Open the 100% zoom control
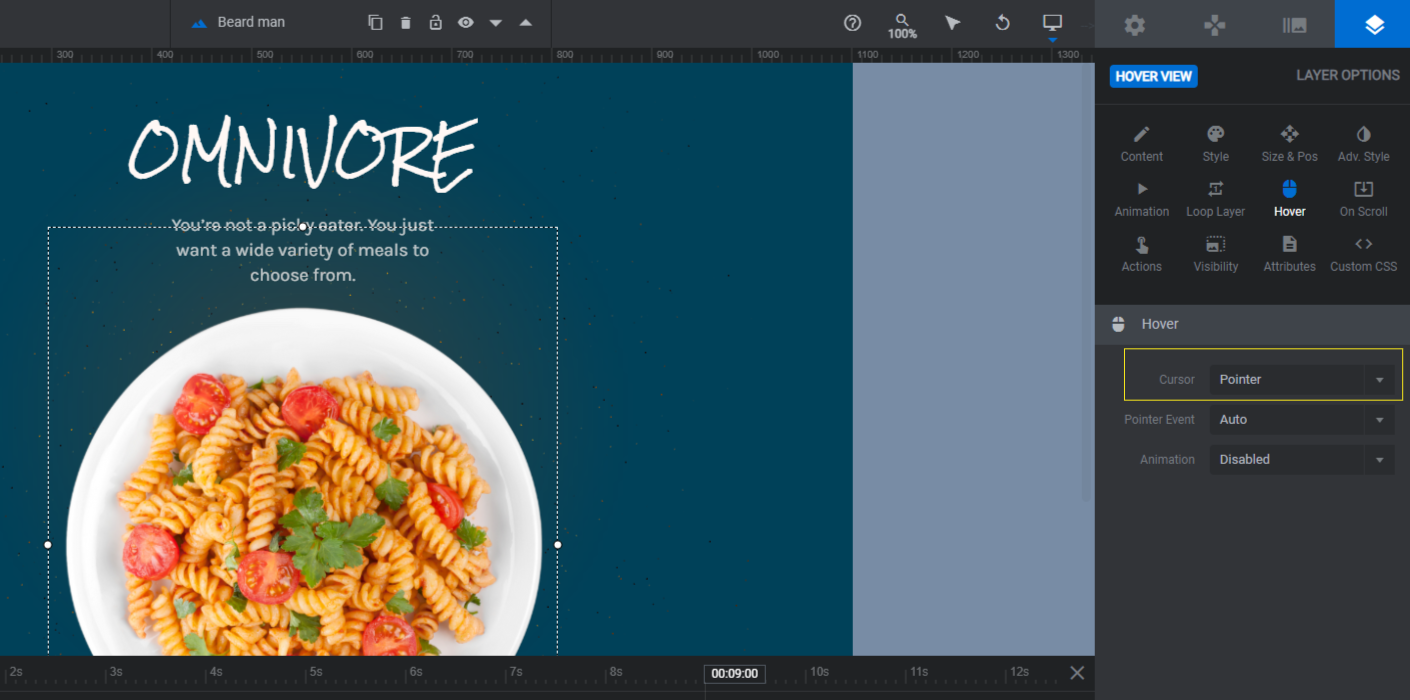This screenshot has height=700, width=1410. (x=902, y=26)
